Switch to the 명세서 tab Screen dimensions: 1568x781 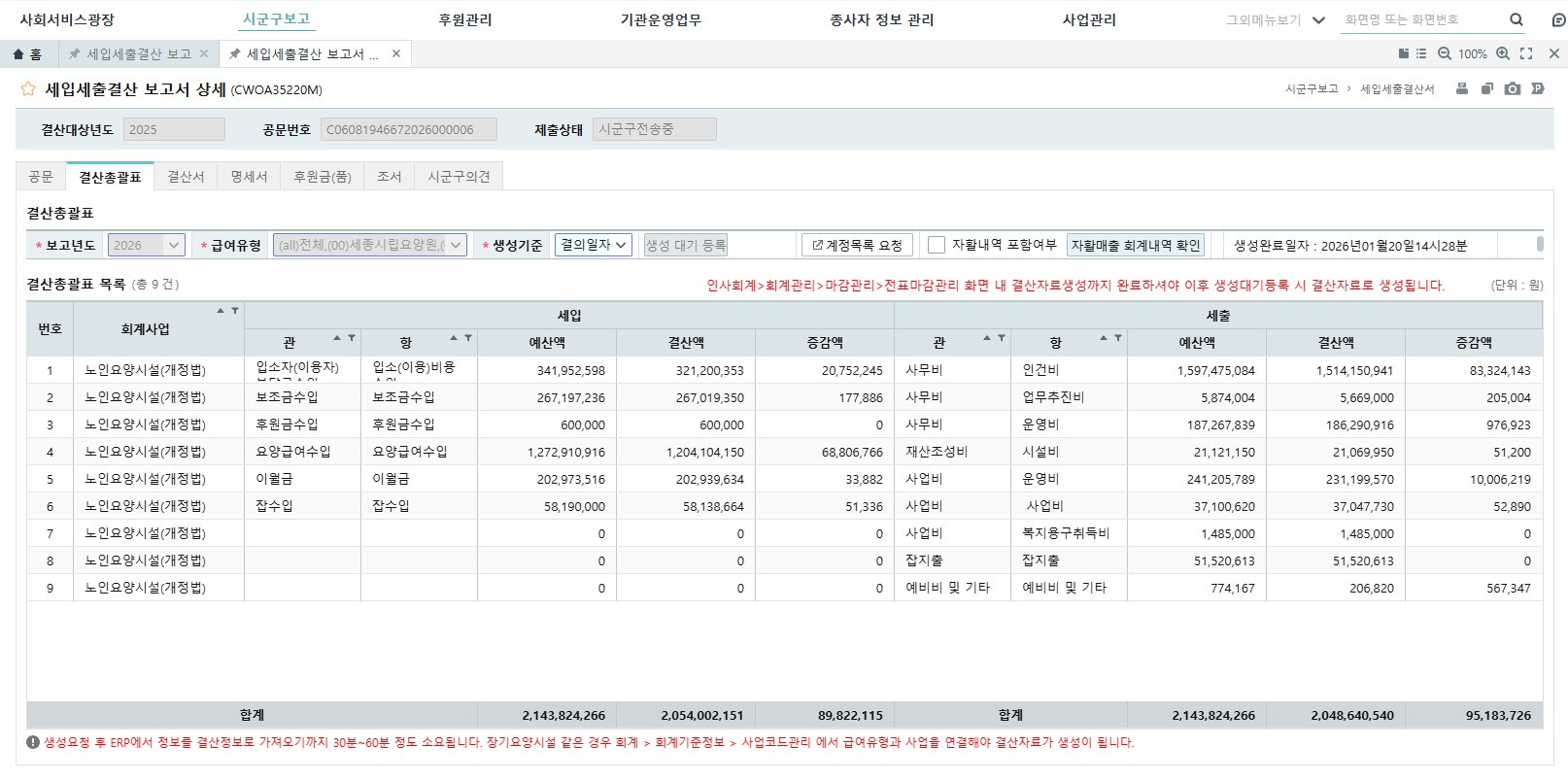[x=249, y=176]
